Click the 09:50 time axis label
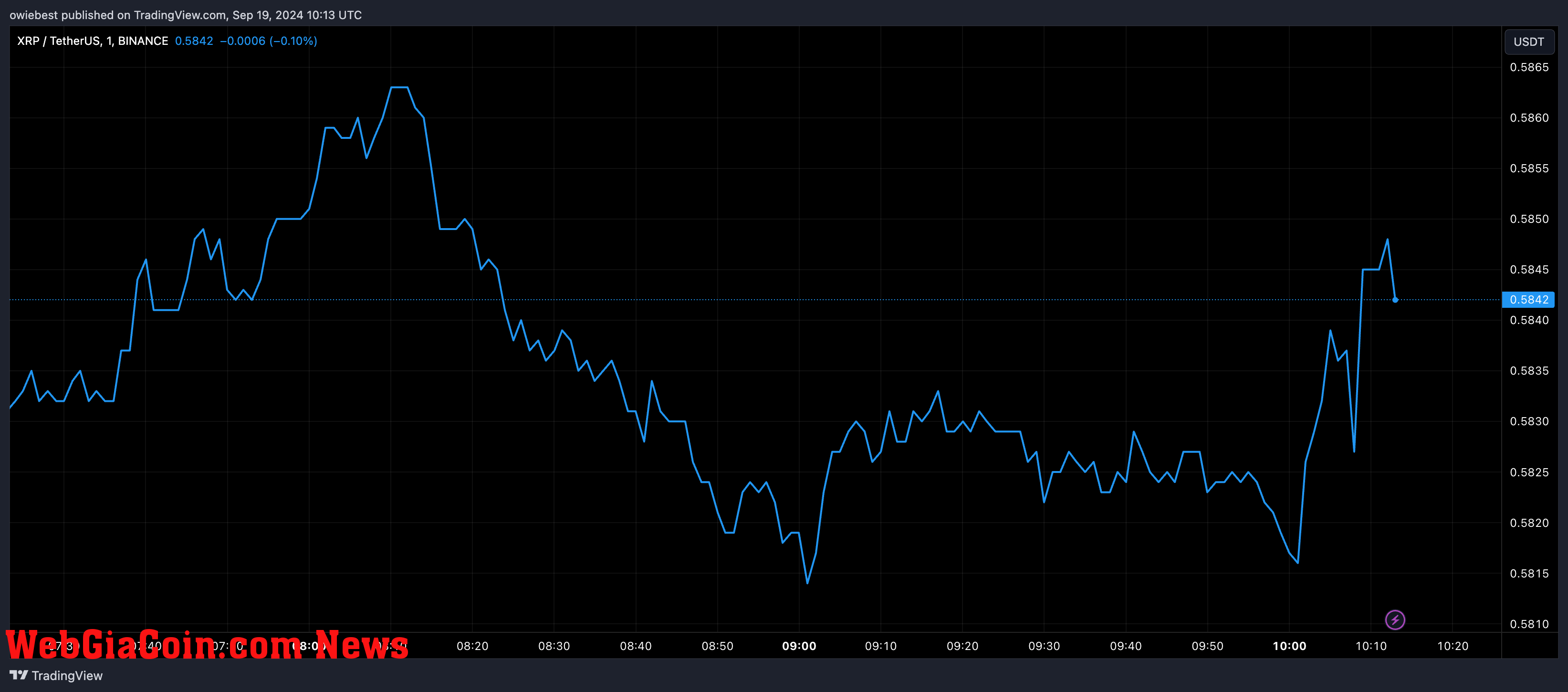1568x692 pixels. click(1208, 646)
